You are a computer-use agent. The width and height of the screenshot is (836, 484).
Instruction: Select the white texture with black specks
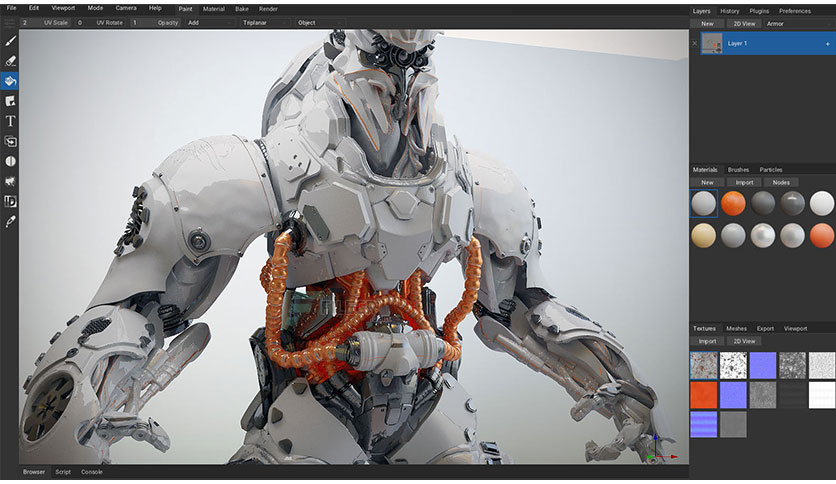(x=733, y=365)
